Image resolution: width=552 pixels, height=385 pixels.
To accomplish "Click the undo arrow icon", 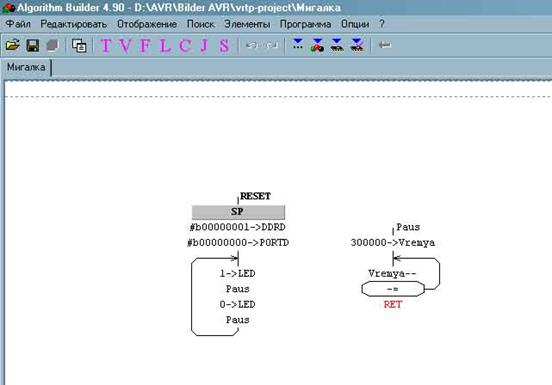I will coord(251,45).
